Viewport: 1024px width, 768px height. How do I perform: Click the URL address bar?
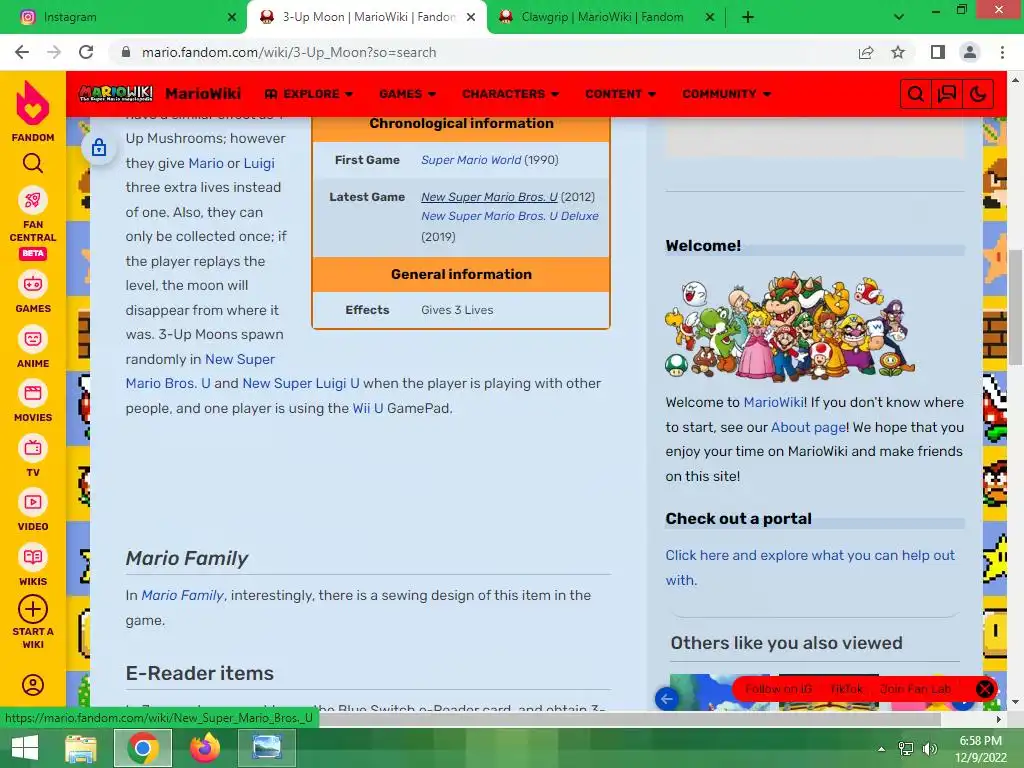(485, 52)
